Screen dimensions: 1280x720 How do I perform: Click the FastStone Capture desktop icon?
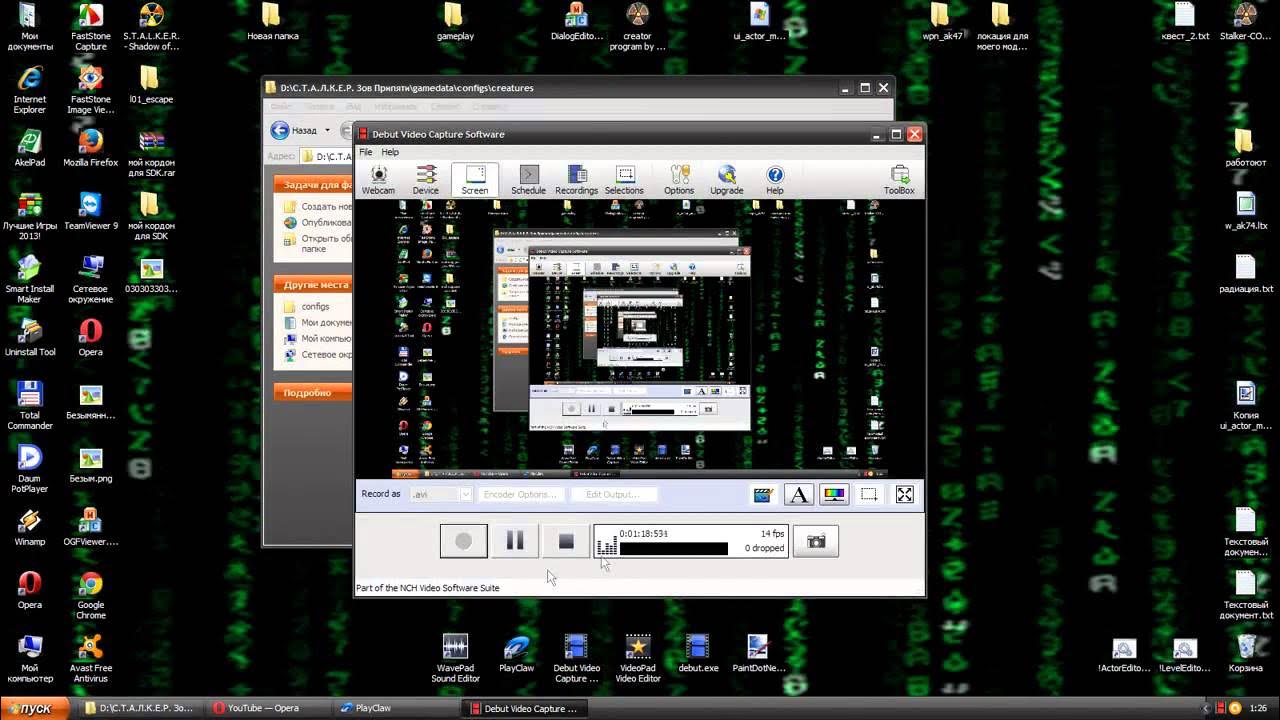[x=91, y=27]
